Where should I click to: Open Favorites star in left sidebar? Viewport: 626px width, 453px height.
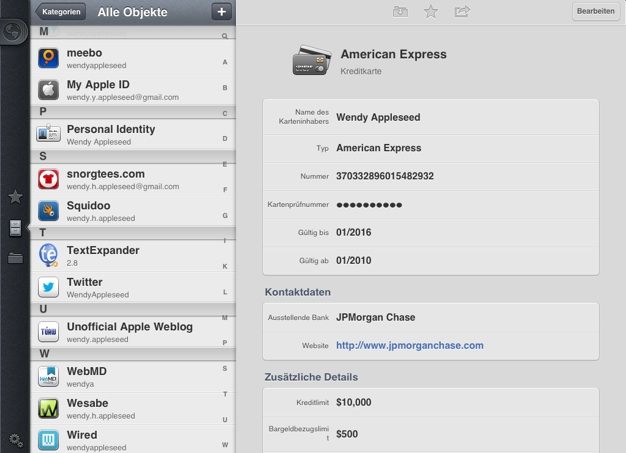[x=15, y=197]
